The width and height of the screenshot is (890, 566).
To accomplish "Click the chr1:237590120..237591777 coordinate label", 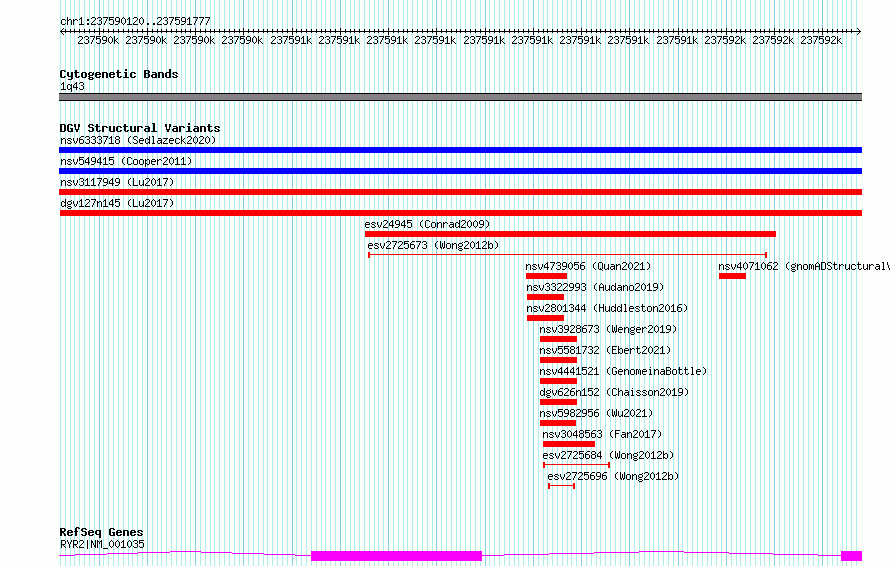I will coord(135,21).
